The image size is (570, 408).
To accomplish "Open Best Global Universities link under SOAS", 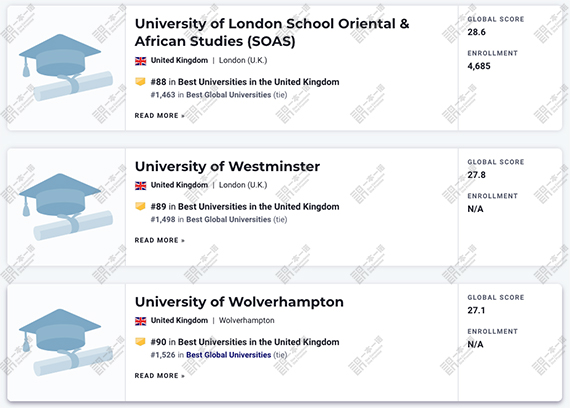I will (229, 95).
